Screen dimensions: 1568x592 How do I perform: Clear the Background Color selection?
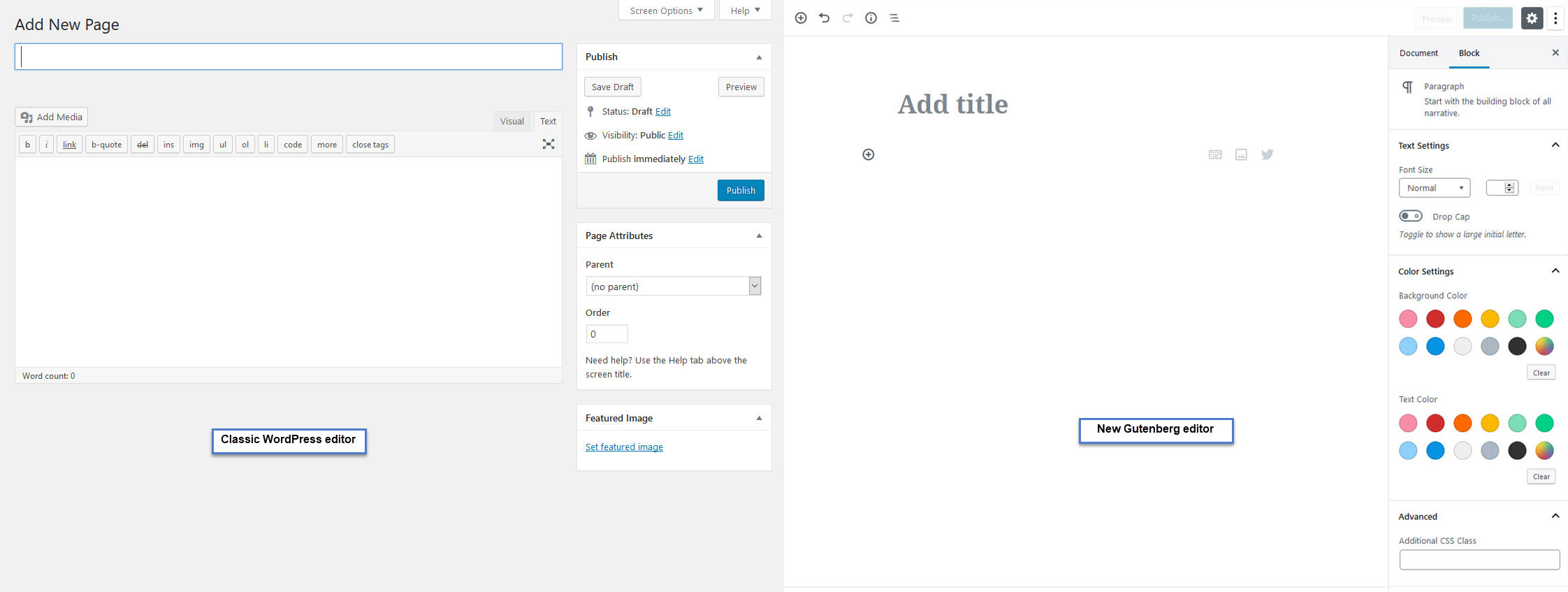pos(1541,373)
